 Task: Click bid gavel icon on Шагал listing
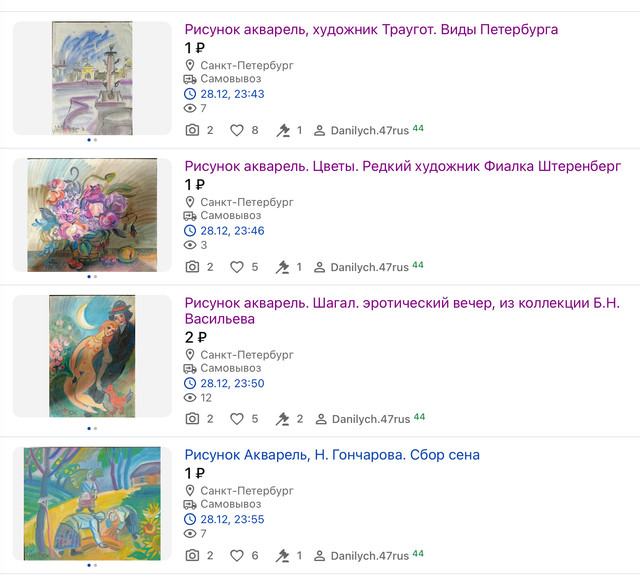(x=282, y=419)
